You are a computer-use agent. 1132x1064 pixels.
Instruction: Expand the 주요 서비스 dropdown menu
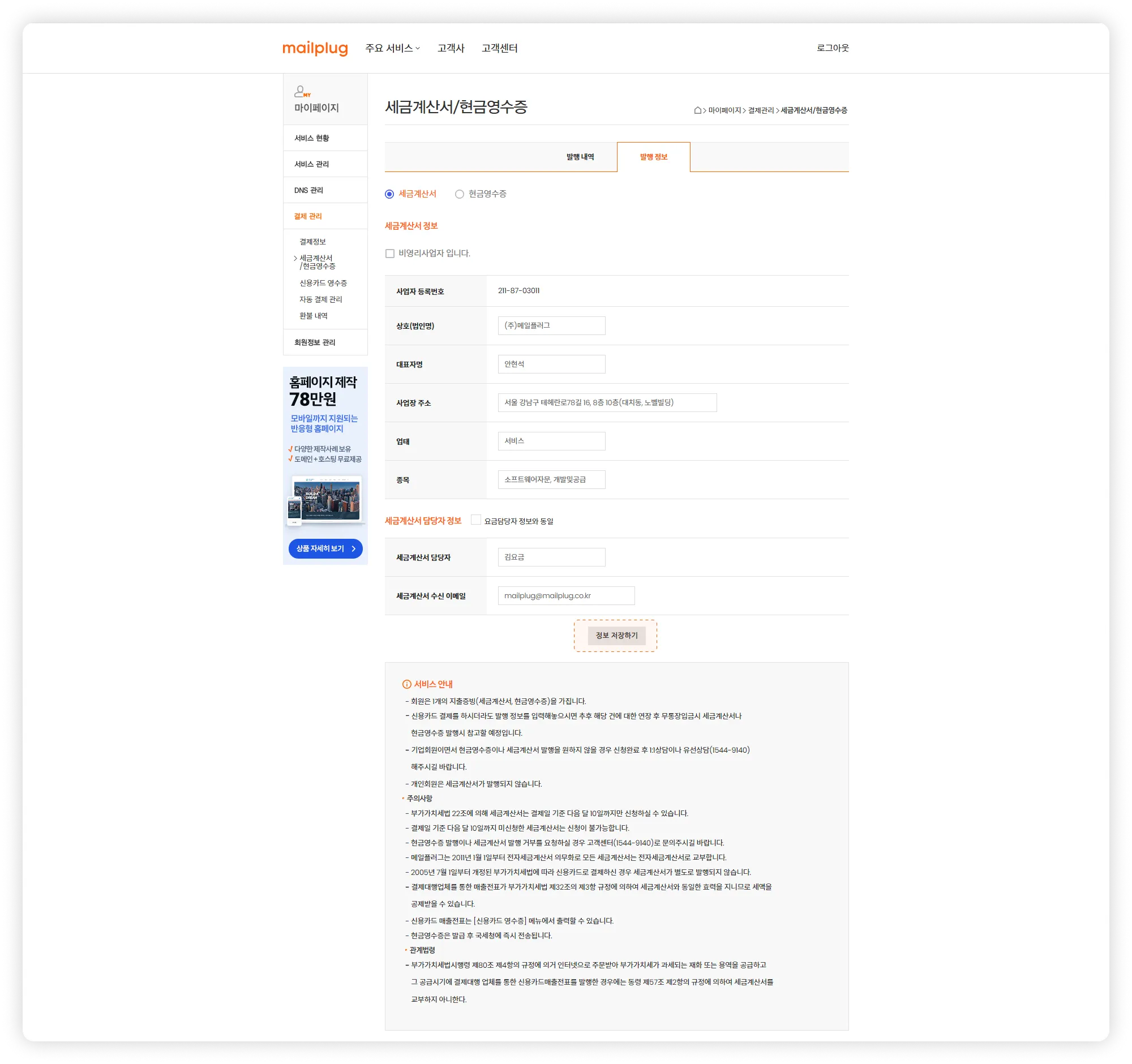coord(392,49)
